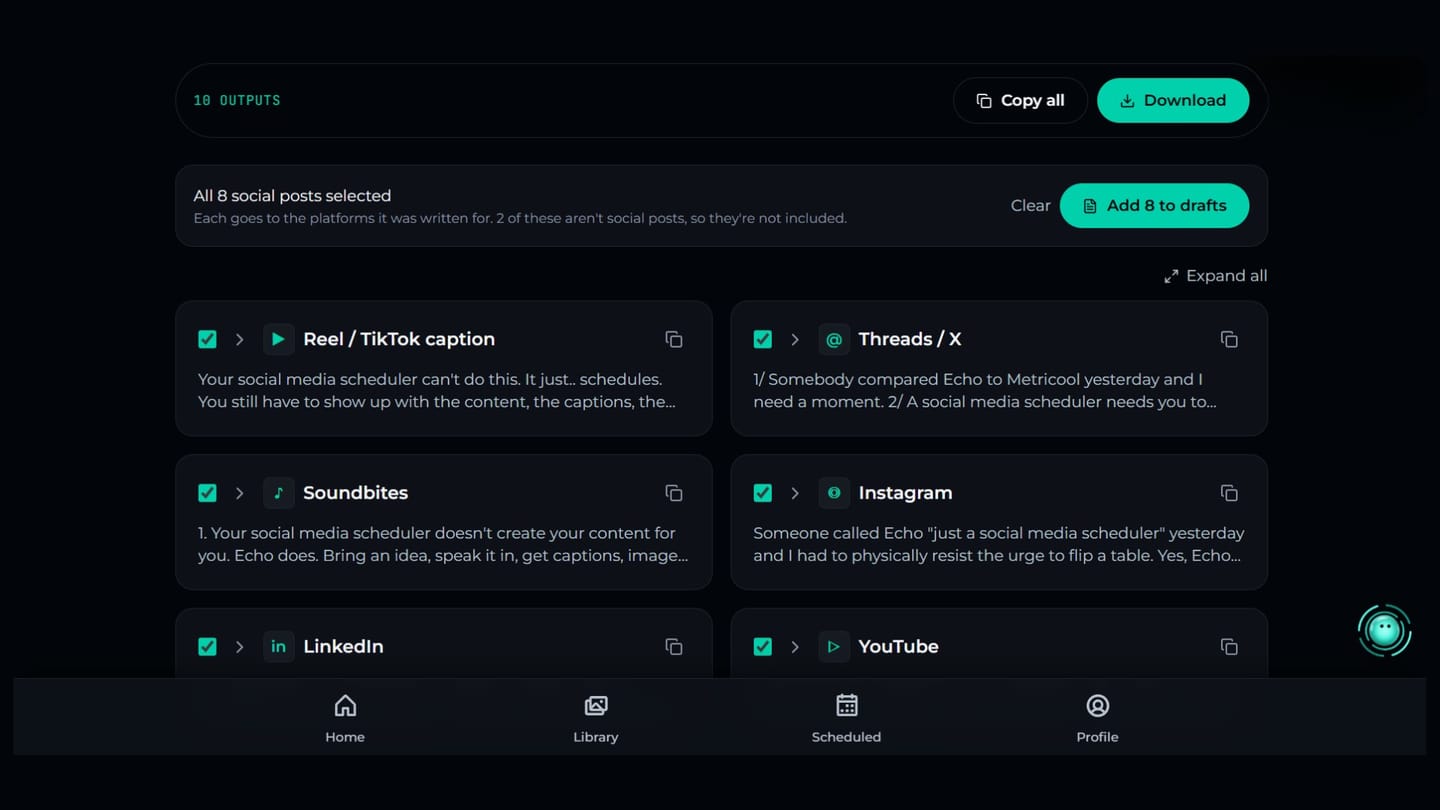
Task: Click the Instagram platform icon
Action: tap(834, 493)
